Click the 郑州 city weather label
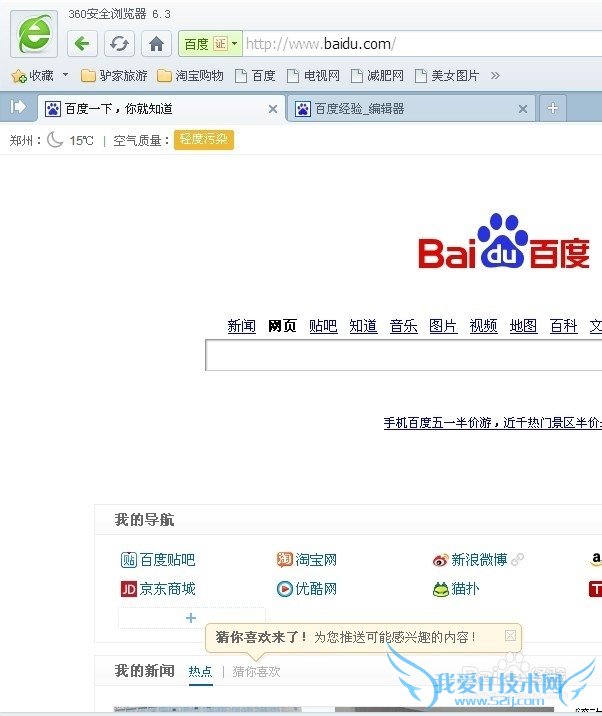 [25, 141]
